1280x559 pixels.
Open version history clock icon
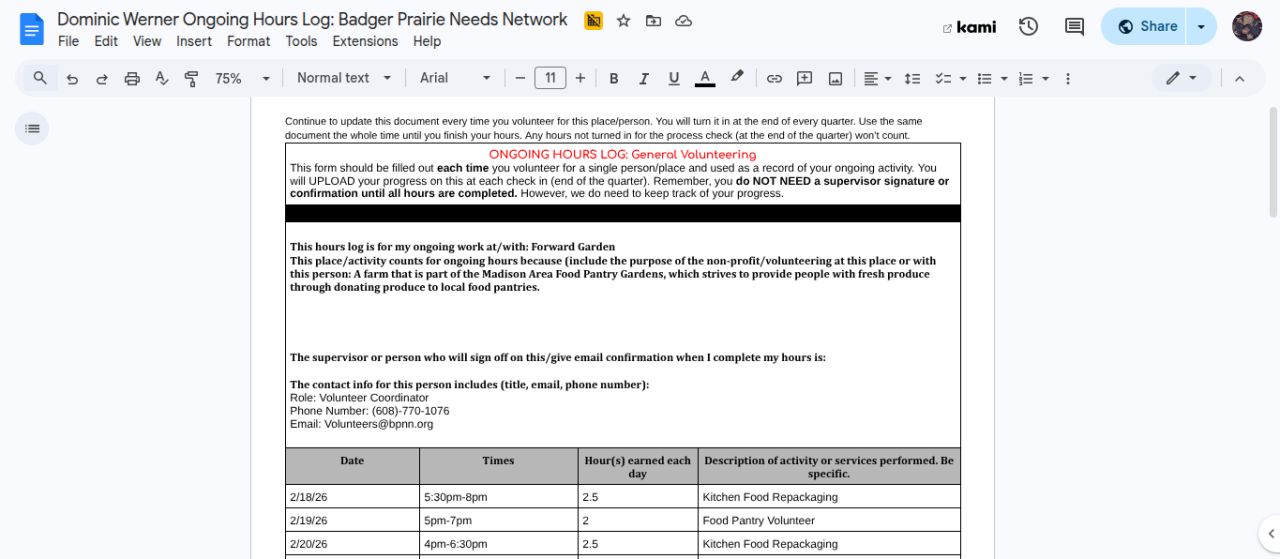[x=1028, y=27]
